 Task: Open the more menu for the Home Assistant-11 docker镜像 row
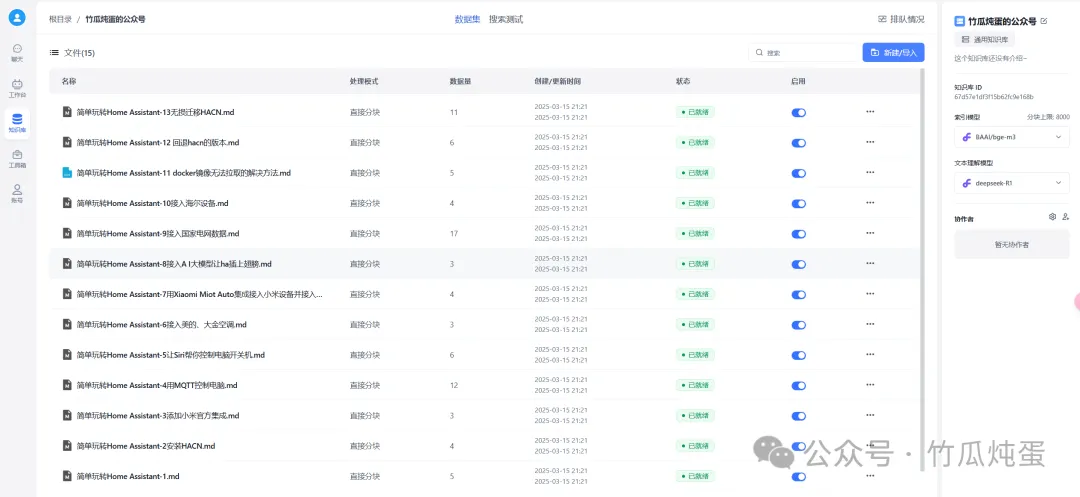(870, 172)
